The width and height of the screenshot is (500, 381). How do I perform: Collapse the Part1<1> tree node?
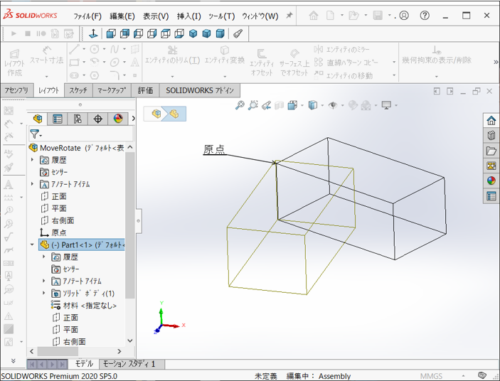tap(32, 245)
